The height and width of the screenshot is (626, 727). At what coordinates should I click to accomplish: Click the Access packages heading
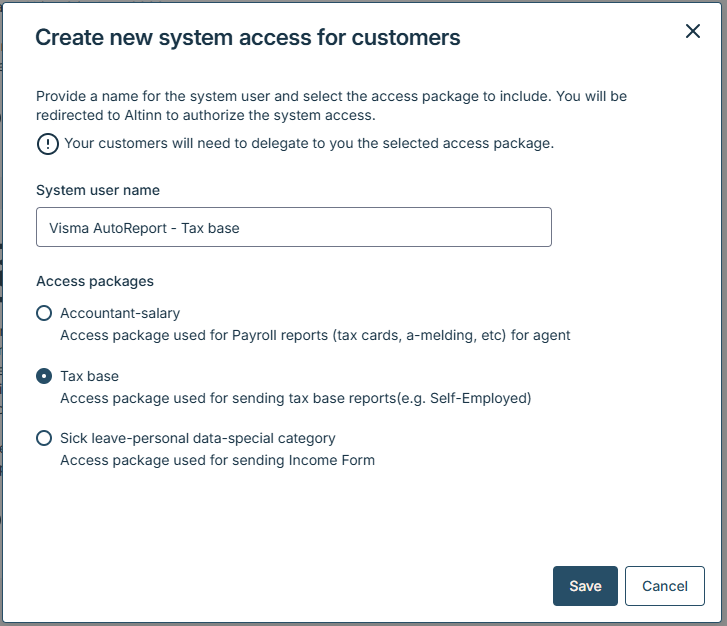(94, 281)
